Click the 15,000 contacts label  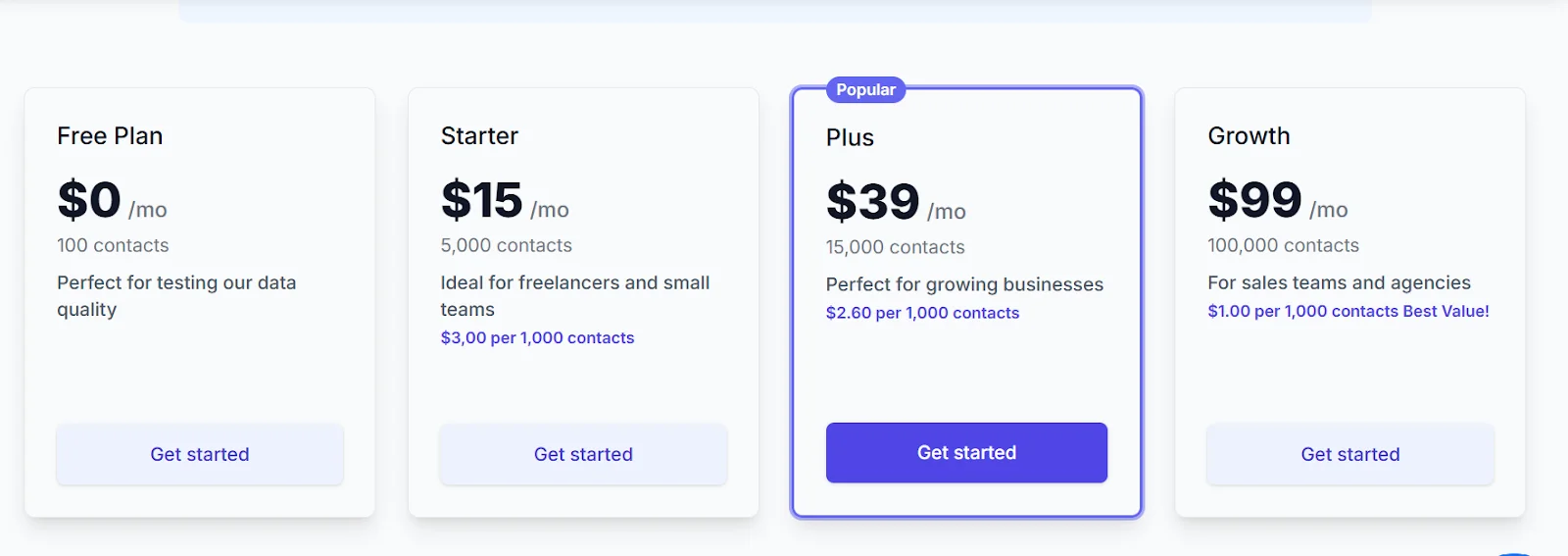click(x=895, y=247)
